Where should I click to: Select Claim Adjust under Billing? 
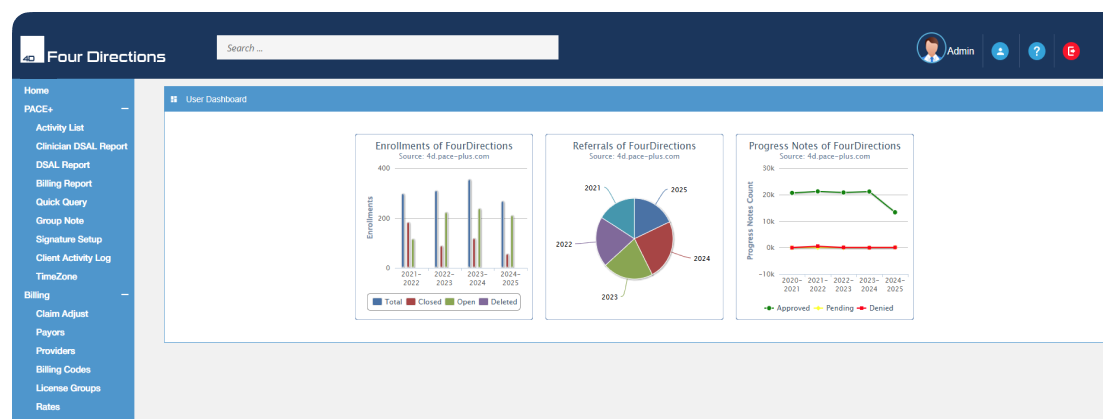pyautogui.click(x=63, y=313)
